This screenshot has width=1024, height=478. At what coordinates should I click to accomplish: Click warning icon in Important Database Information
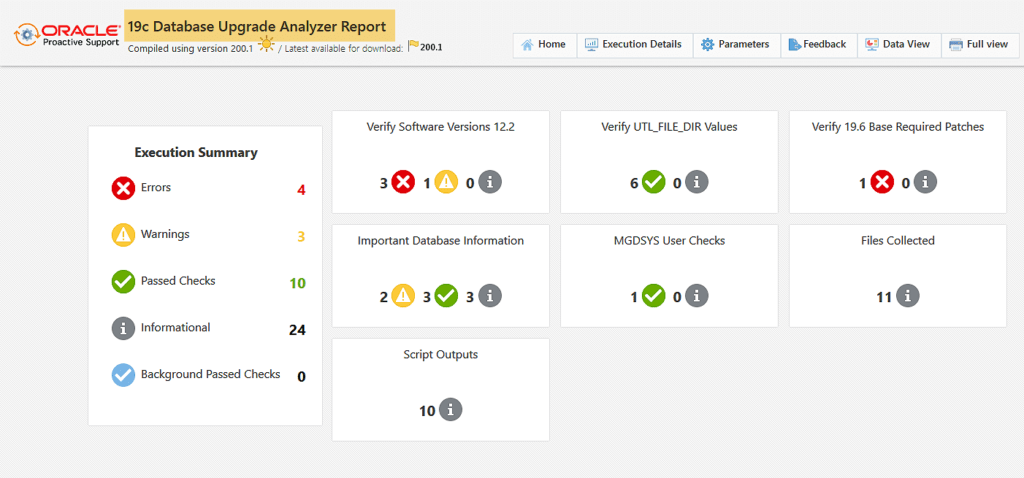[x=404, y=296]
